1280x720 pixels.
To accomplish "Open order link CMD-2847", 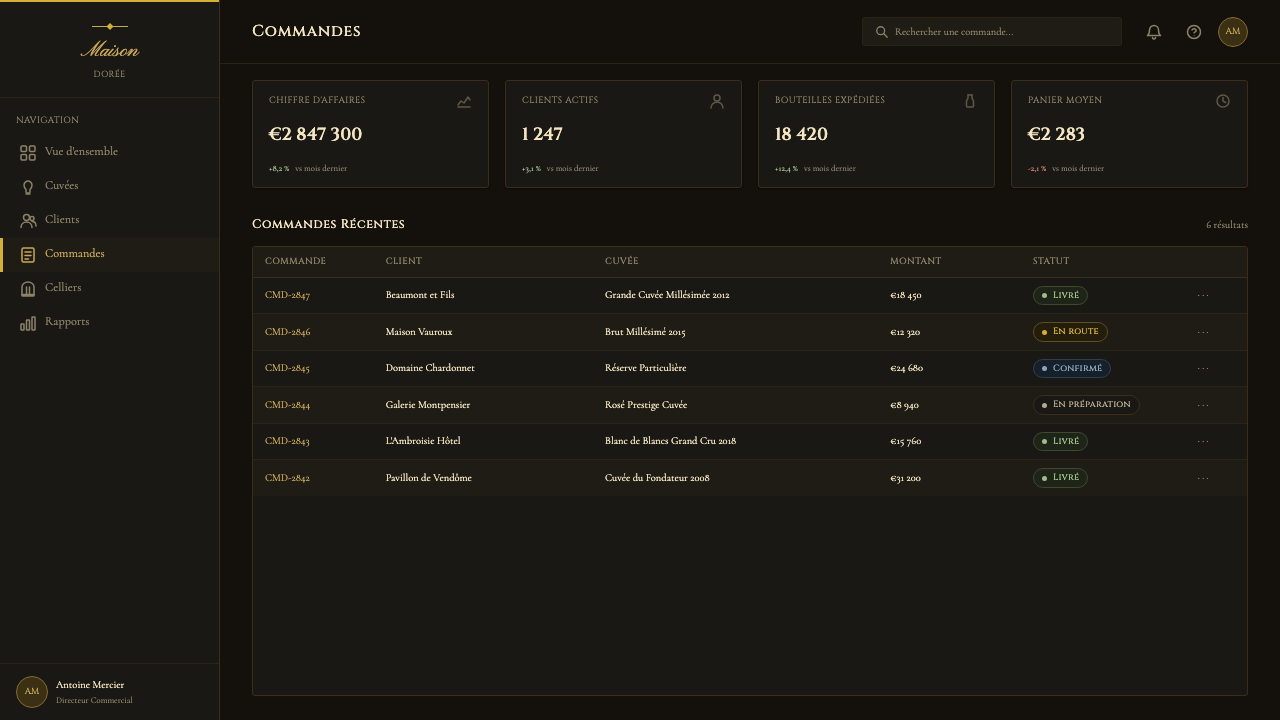I will [x=287, y=296].
